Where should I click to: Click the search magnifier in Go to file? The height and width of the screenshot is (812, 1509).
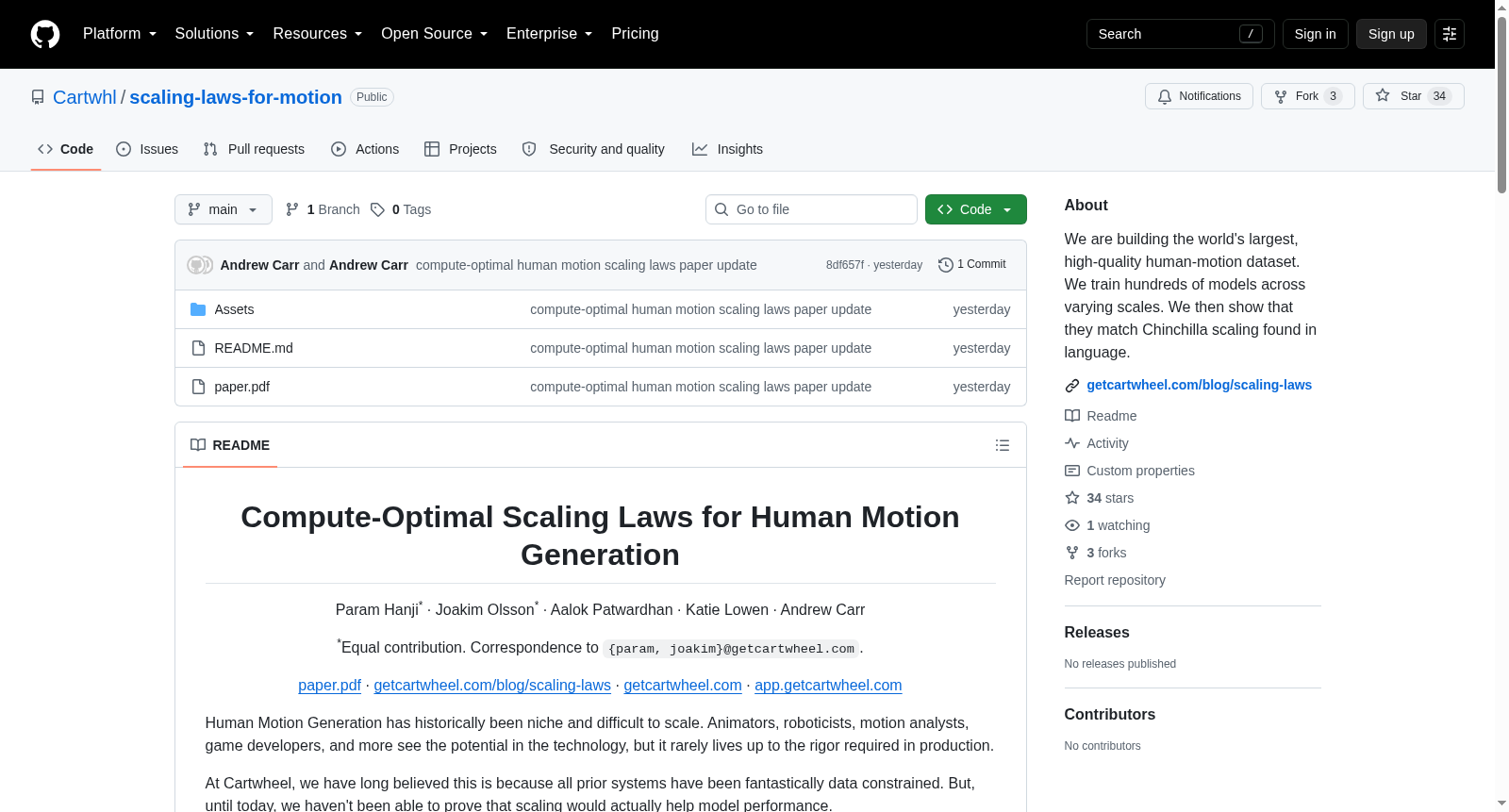[721, 209]
